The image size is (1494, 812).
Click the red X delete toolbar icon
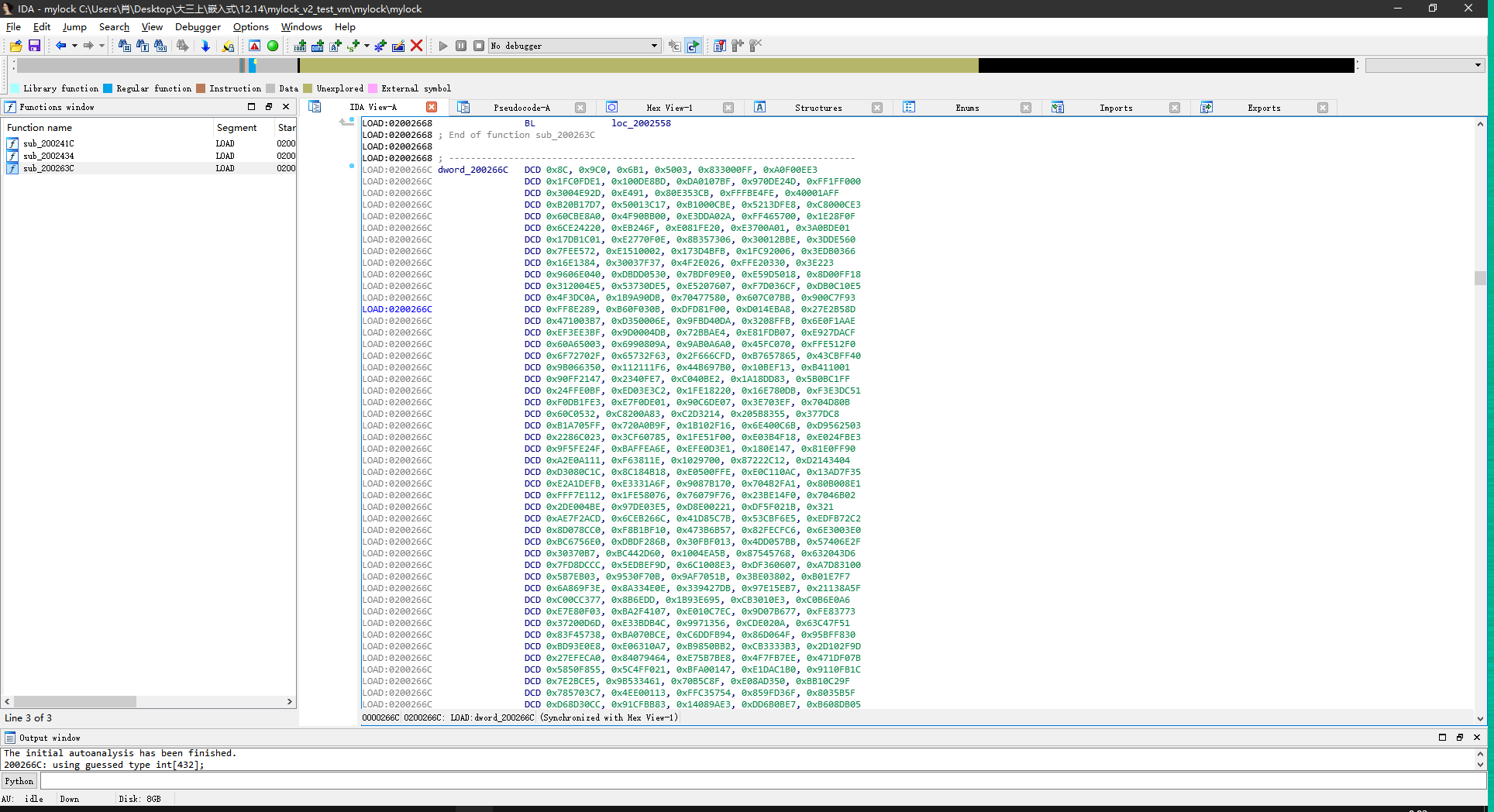pos(416,46)
